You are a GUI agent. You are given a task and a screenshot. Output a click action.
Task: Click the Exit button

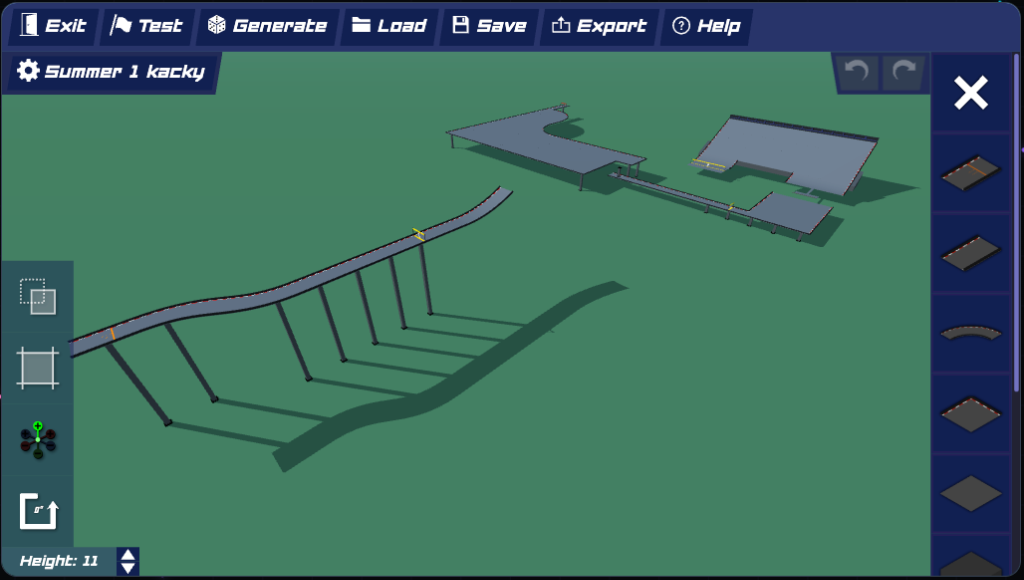53,26
